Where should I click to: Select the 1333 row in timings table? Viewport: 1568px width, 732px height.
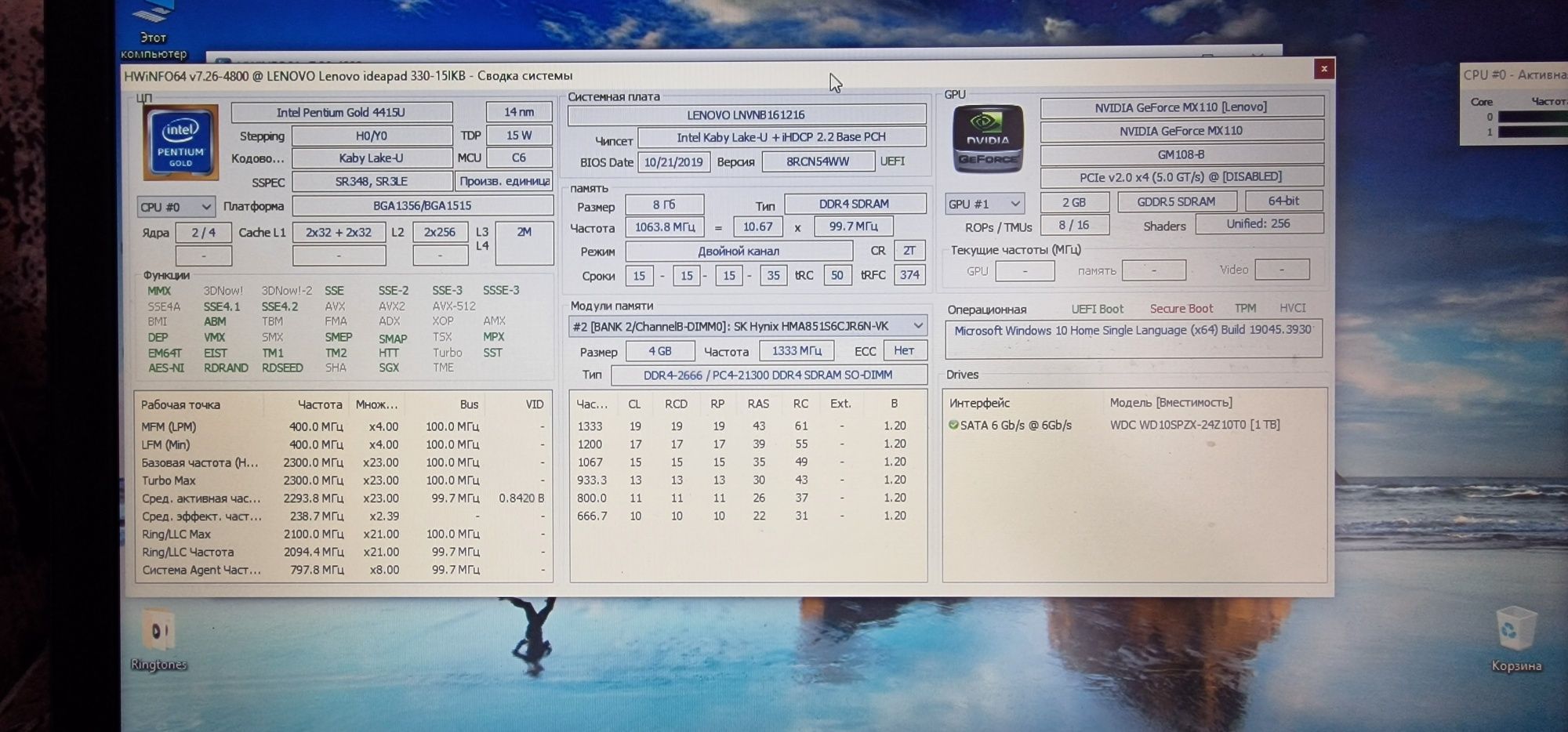point(748,426)
